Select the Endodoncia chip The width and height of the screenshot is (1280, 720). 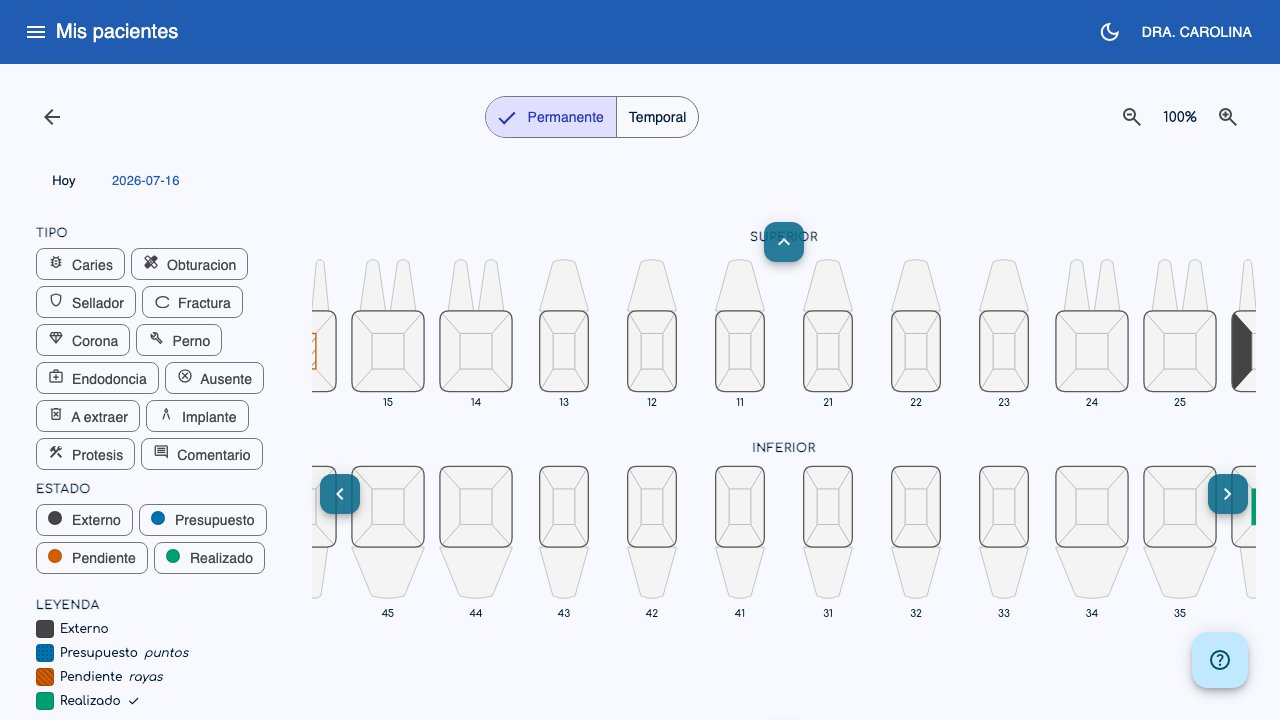tap(98, 379)
